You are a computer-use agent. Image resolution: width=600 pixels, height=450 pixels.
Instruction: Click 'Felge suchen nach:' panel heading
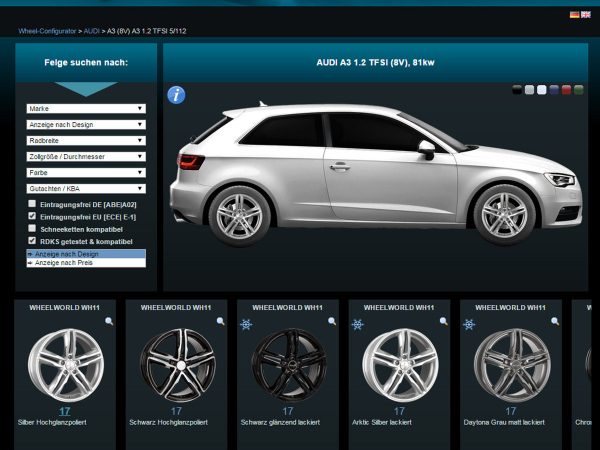coord(86,62)
